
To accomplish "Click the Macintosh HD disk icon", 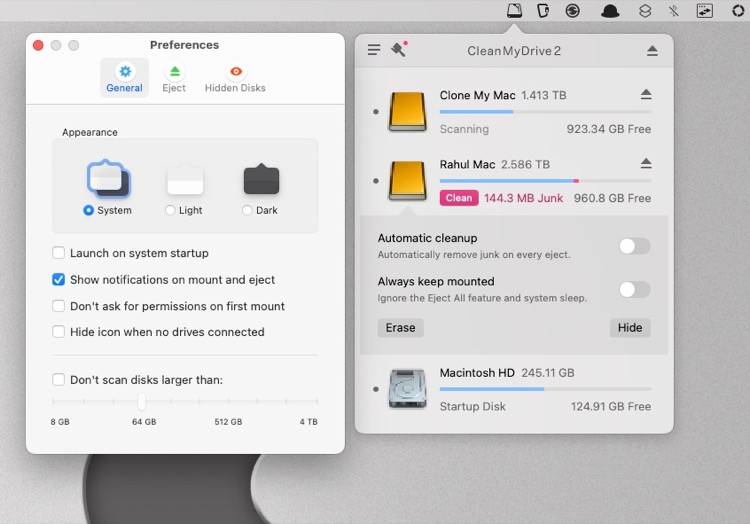I will pos(407,389).
